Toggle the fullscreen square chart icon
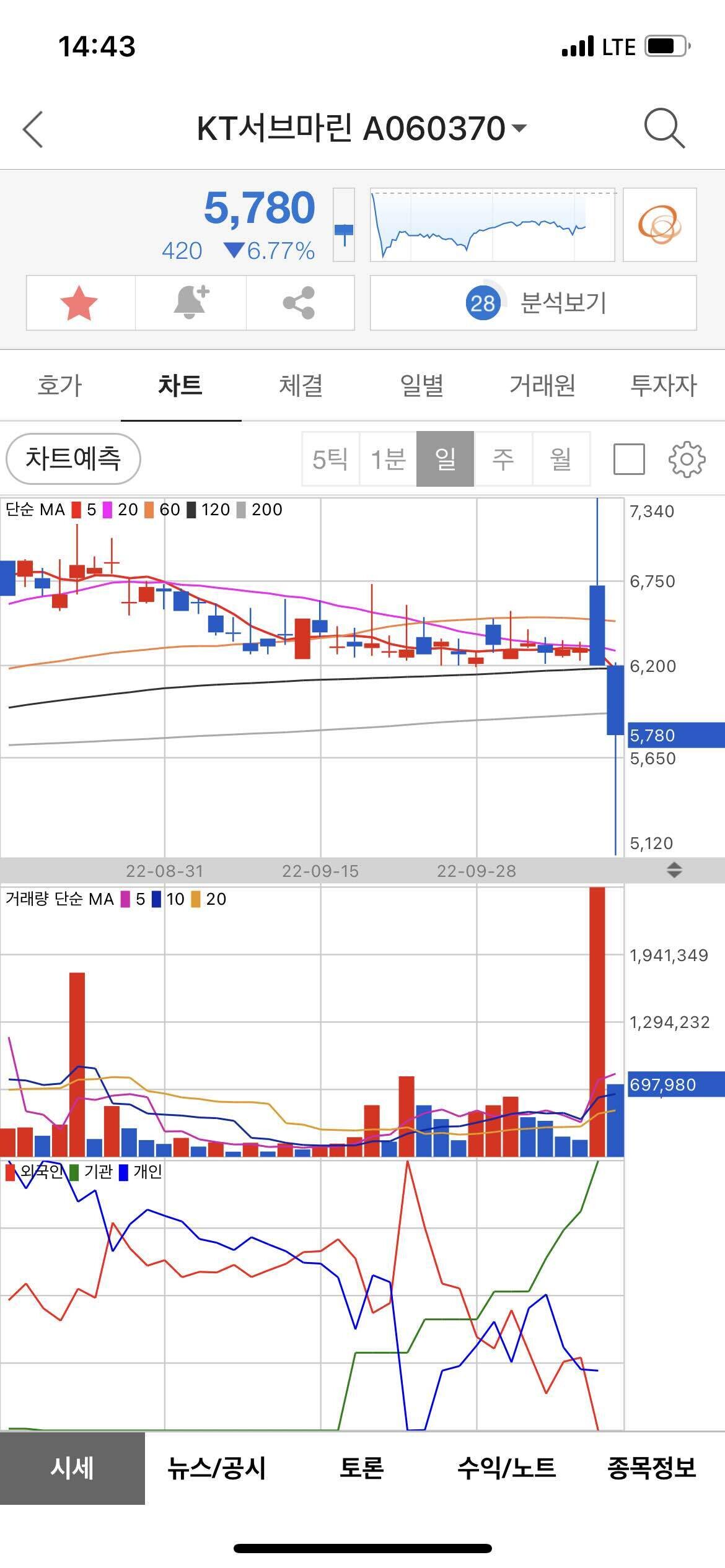Screen dimensions: 725x1568 [629, 459]
